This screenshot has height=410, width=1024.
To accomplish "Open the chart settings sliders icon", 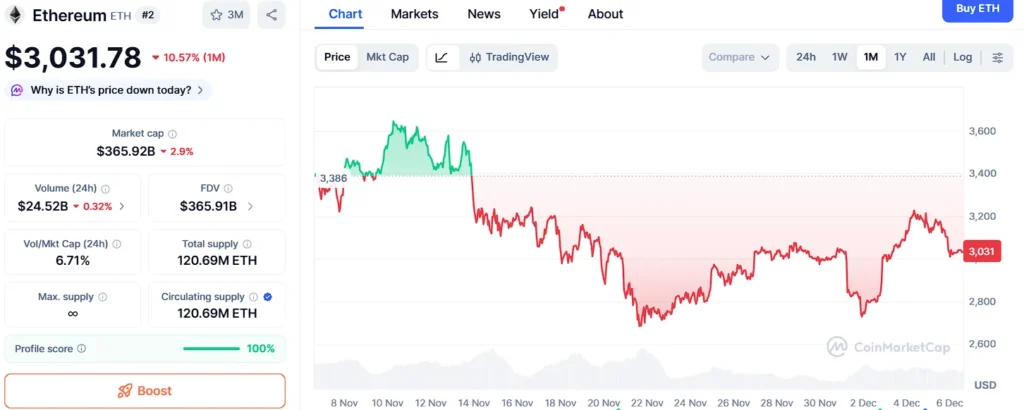I will pyautogui.click(x=997, y=57).
